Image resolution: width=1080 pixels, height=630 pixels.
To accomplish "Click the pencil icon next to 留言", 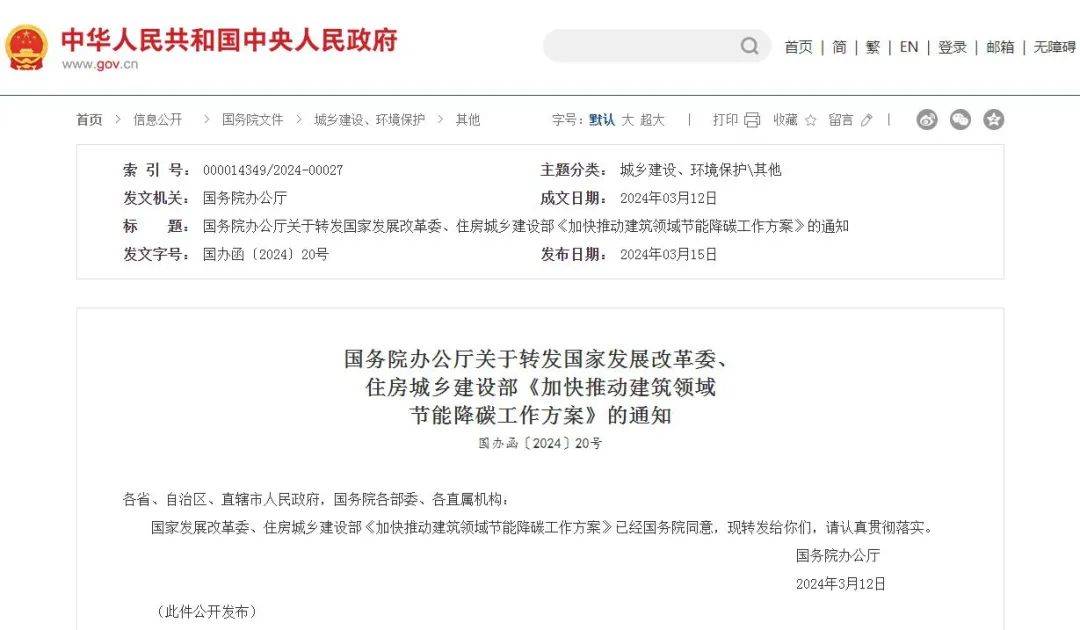I will (x=866, y=120).
